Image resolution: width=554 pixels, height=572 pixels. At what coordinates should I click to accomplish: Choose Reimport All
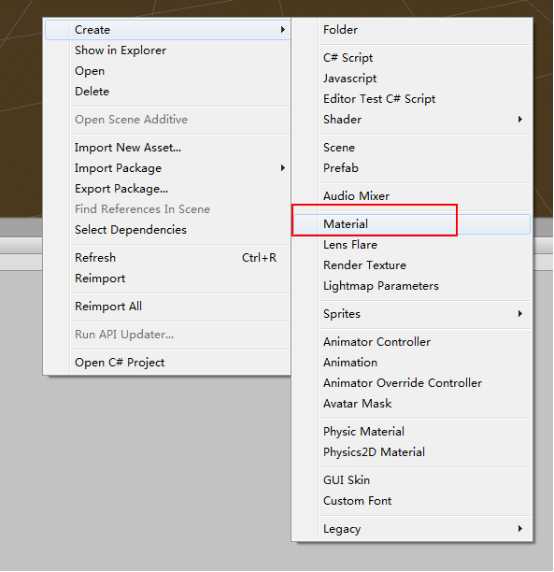coord(167,306)
